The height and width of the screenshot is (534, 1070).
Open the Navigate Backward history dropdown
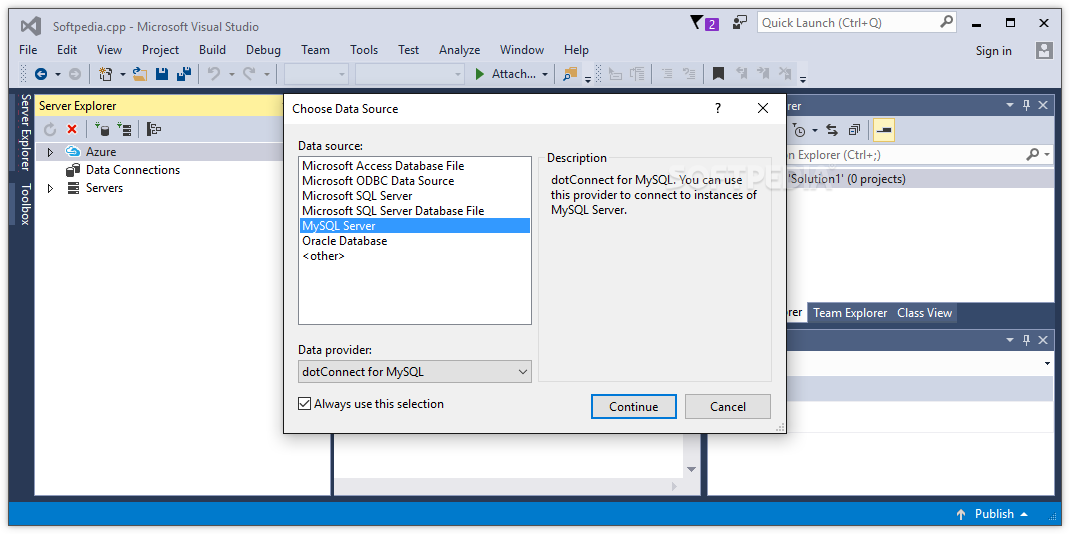click(58, 74)
